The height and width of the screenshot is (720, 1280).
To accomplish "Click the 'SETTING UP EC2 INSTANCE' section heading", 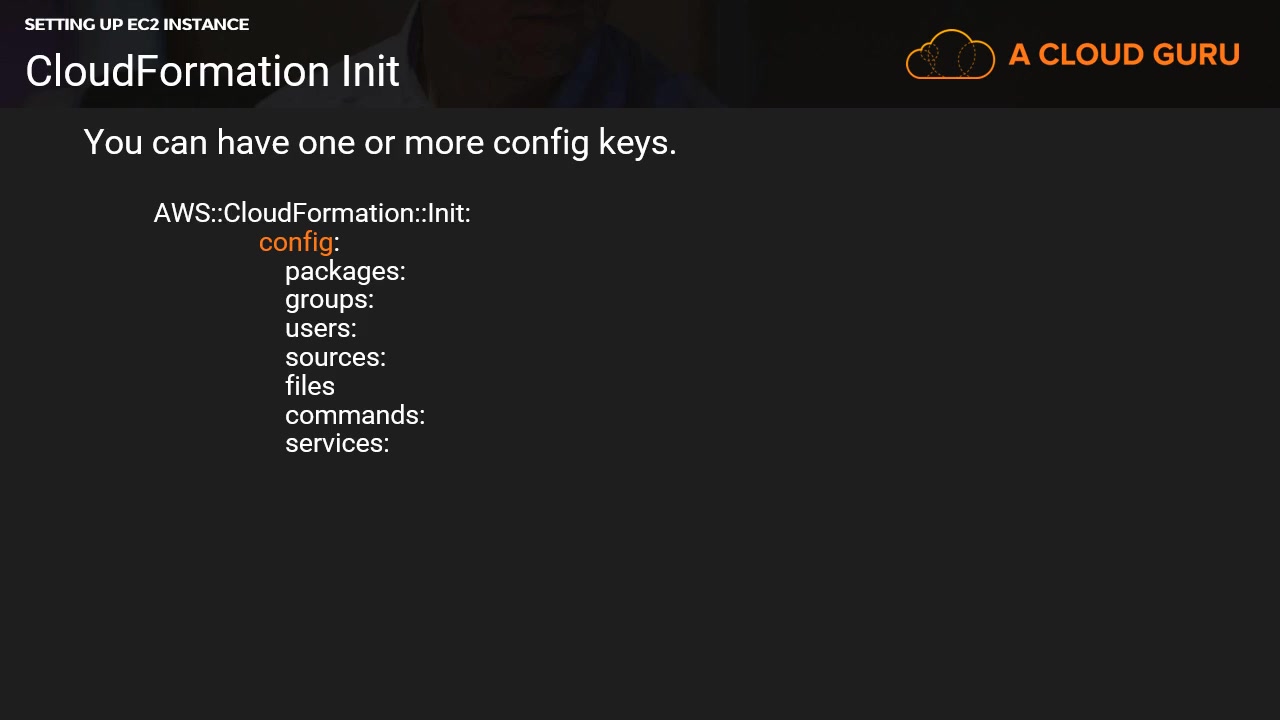I will (x=137, y=24).
